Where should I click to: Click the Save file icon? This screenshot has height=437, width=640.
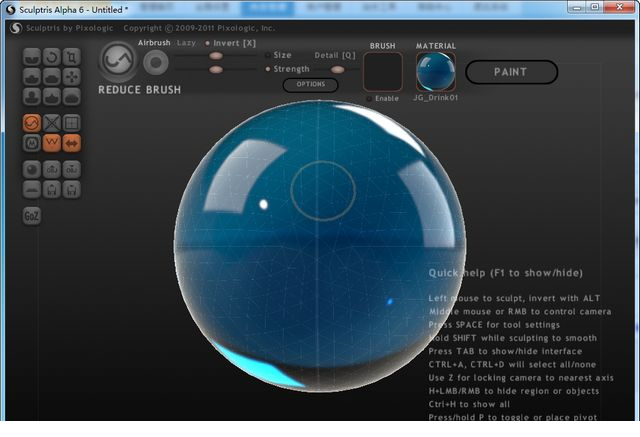(x=72, y=189)
